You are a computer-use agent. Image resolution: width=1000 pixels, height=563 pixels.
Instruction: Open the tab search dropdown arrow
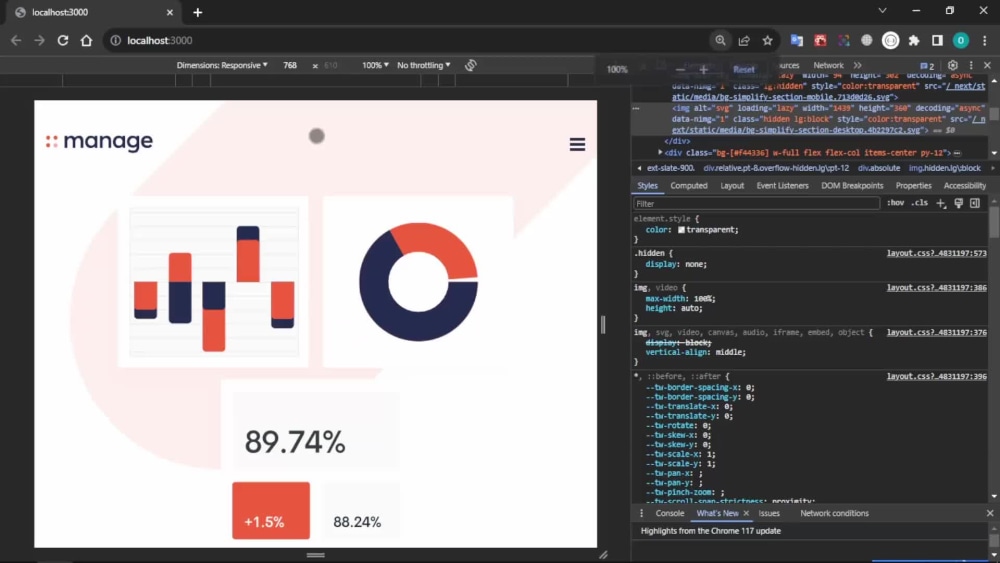pyautogui.click(x=882, y=11)
